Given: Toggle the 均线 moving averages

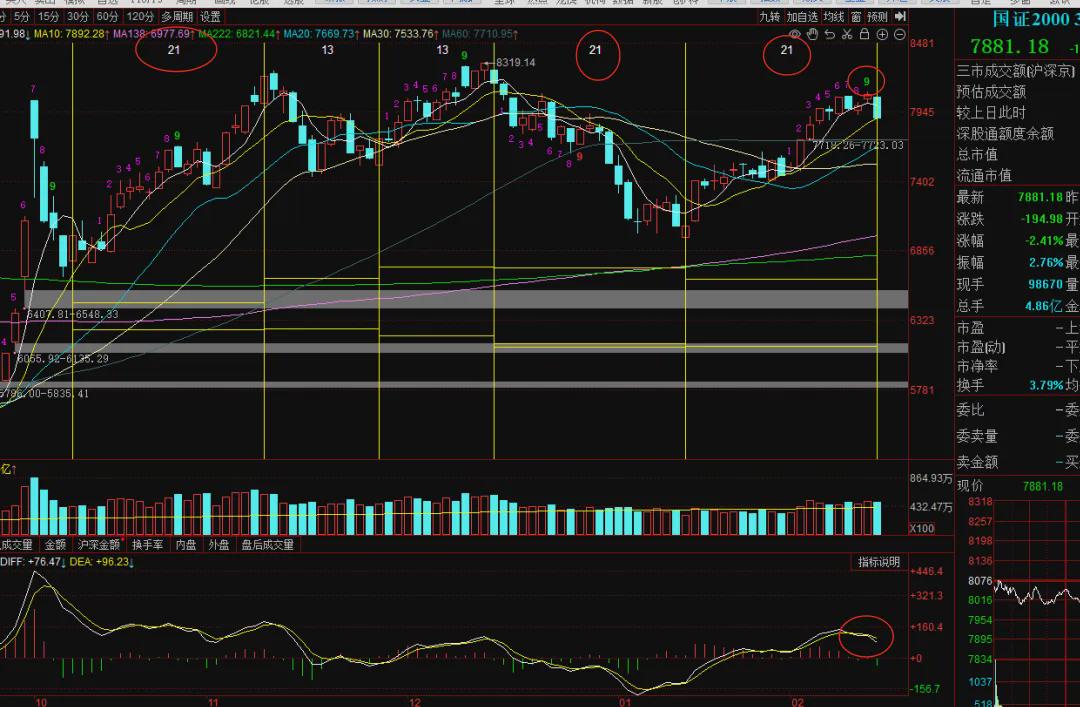Looking at the screenshot, I should (833, 17).
